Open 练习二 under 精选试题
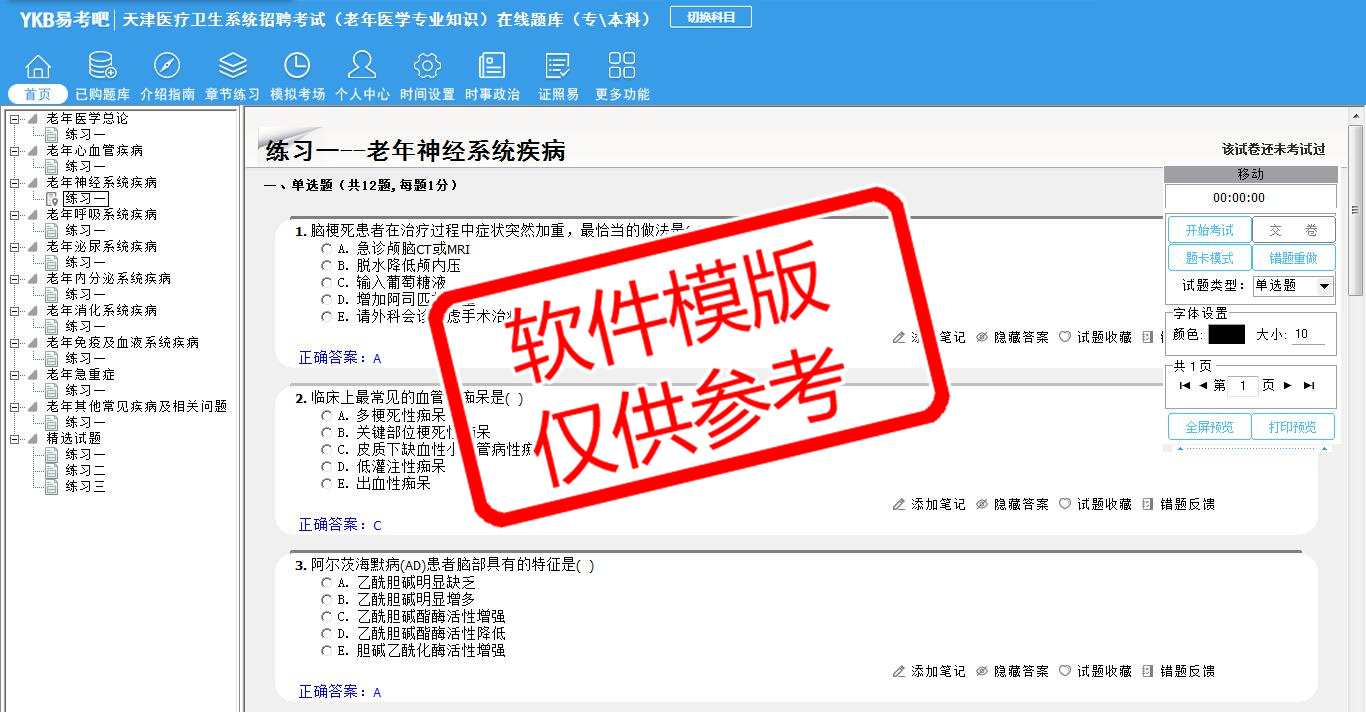This screenshot has height=712, width=1366. 85,470
